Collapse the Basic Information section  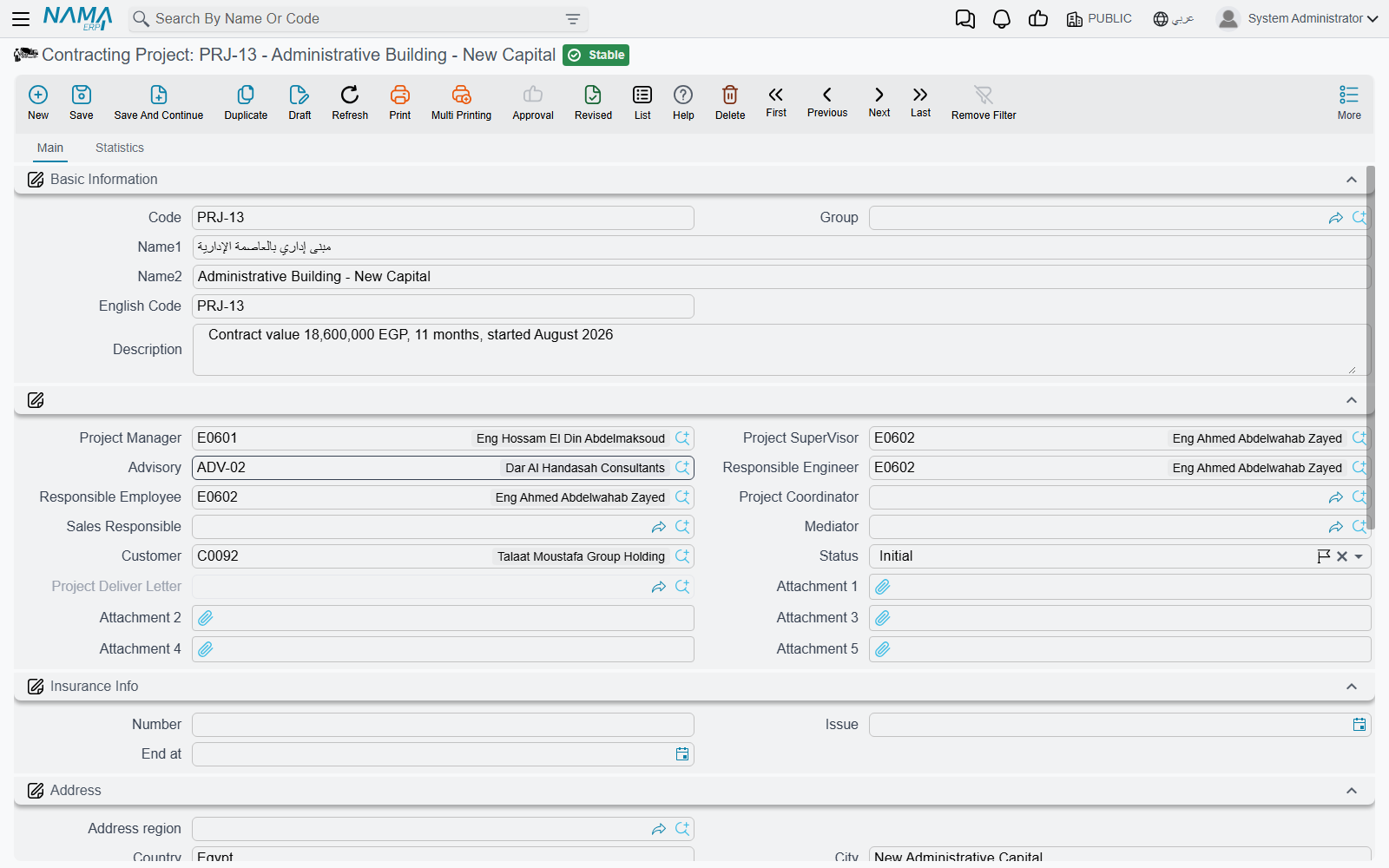pos(1351,180)
